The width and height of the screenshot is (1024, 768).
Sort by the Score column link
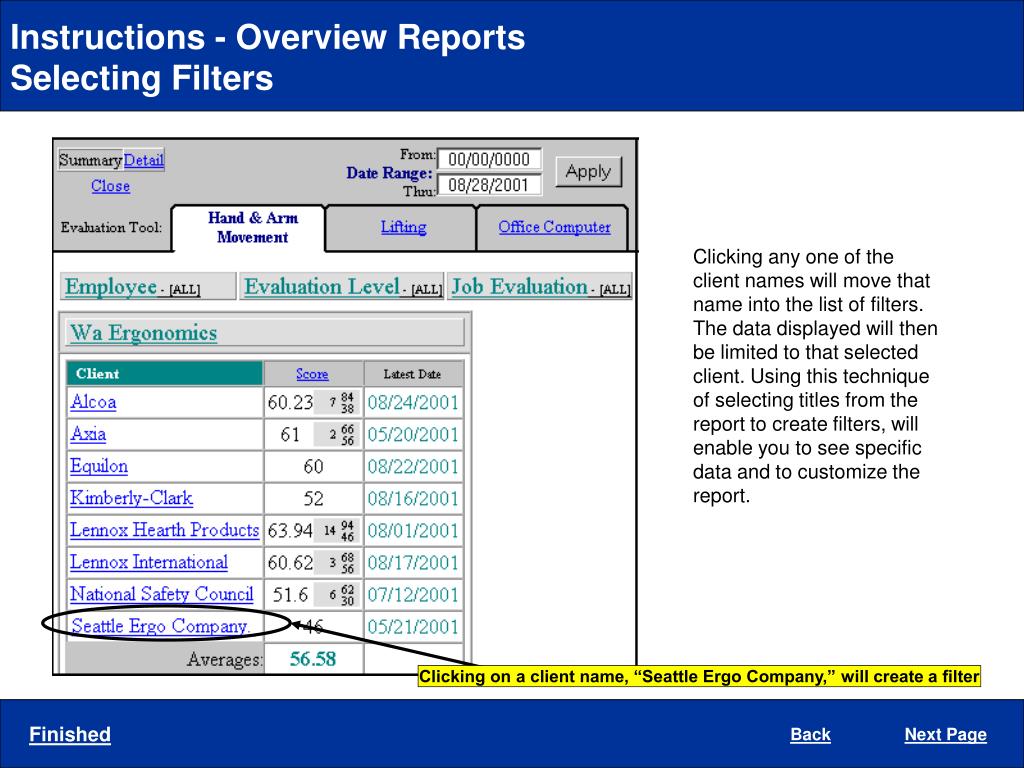(312, 374)
